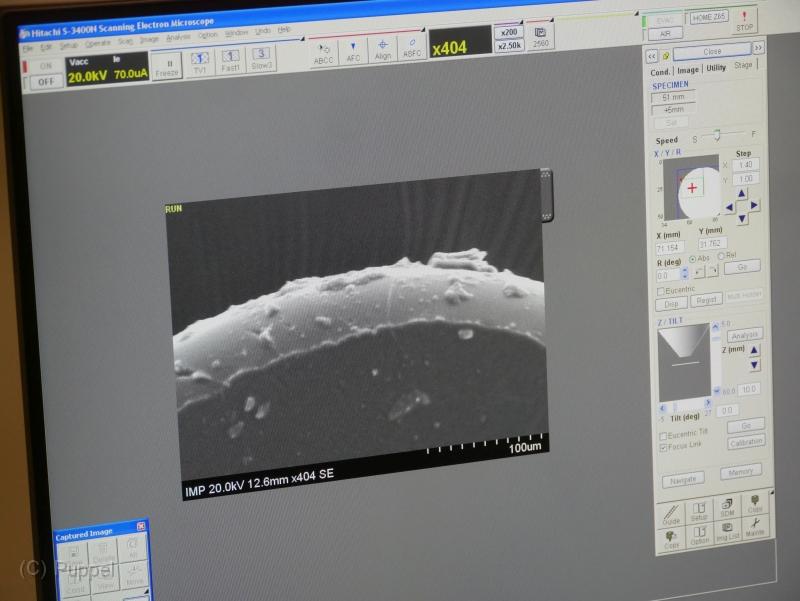The height and width of the screenshot is (601, 800).
Task: Open the Img List icon
Action: pyautogui.click(x=728, y=531)
